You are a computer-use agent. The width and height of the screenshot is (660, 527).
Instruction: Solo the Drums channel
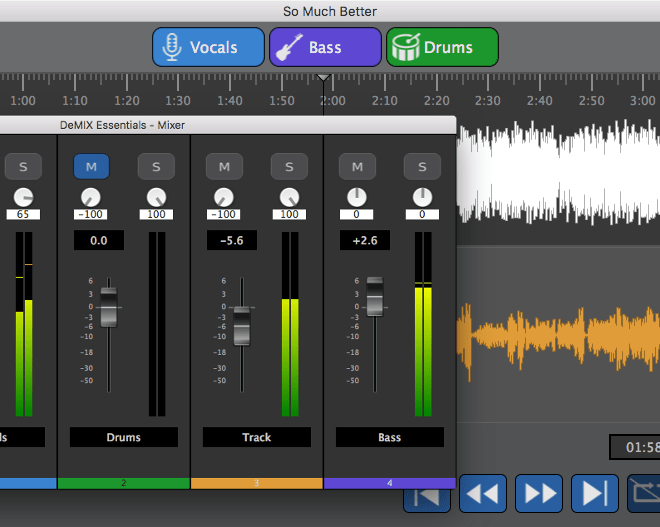pos(156,167)
